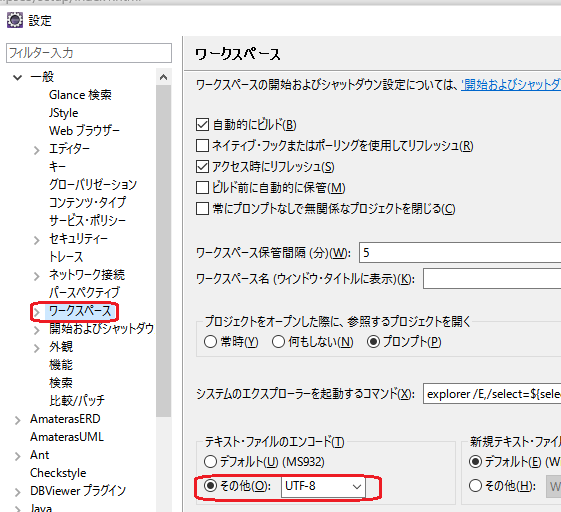Select パースペクティブ in the tree

84,293
